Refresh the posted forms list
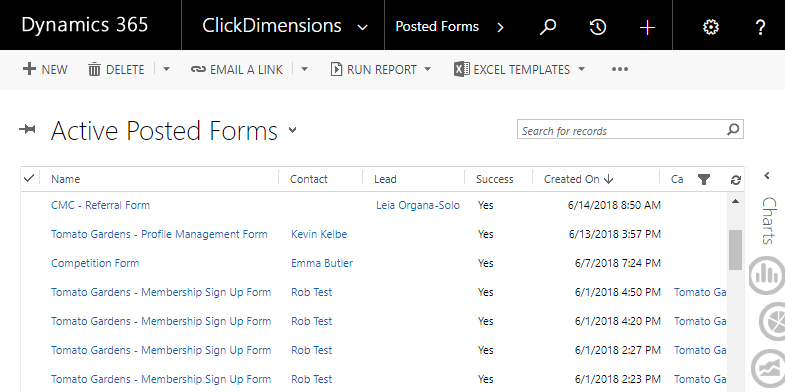Image resolution: width=785 pixels, height=392 pixels. [x=735, y=180]
